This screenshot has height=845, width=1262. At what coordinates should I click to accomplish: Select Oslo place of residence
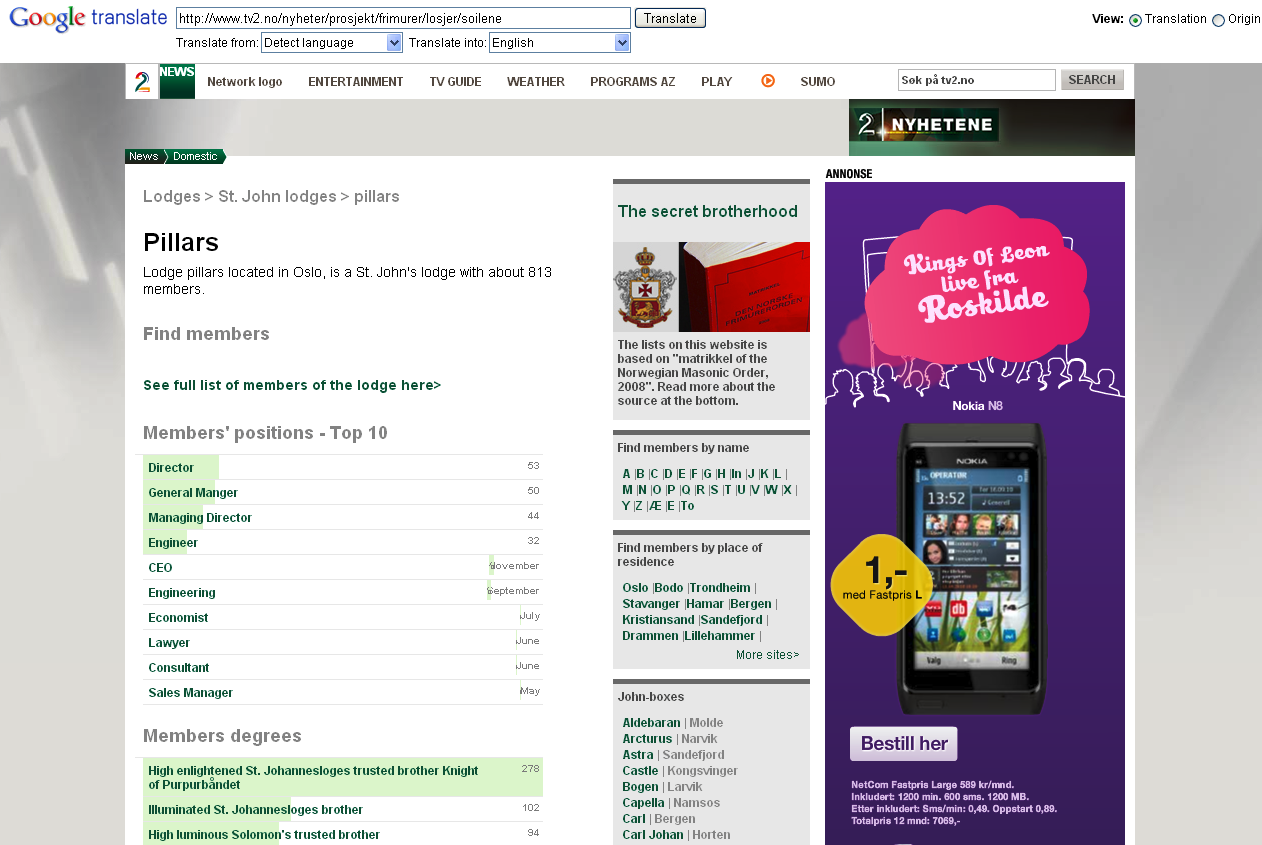click(x=635, y=588)
